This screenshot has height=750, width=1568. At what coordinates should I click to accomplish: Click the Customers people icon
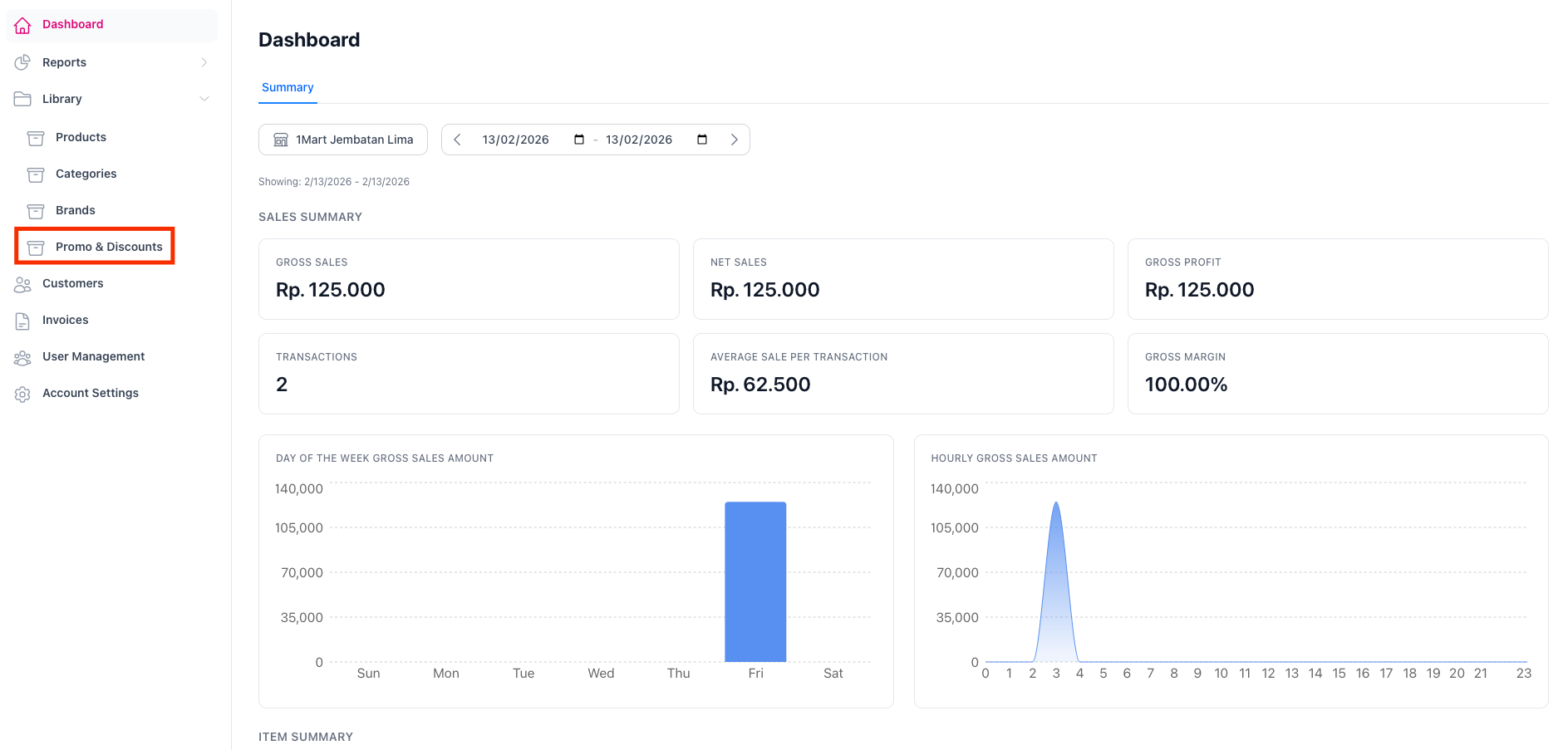(22, 284)
